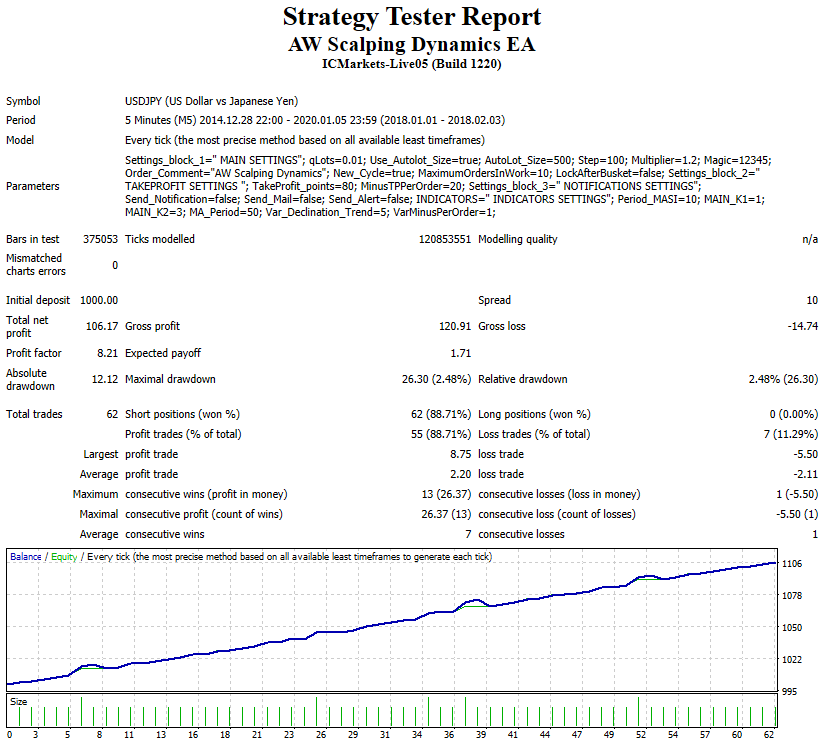The image size is (830, 746).
Task: Select Largest loss trade value -5.50
Action: coord(805,454)
